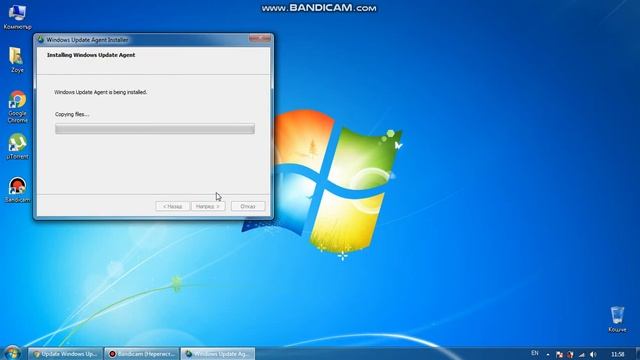
Task: Select Windows Update Ag... taskbar button
Action: 218,354
